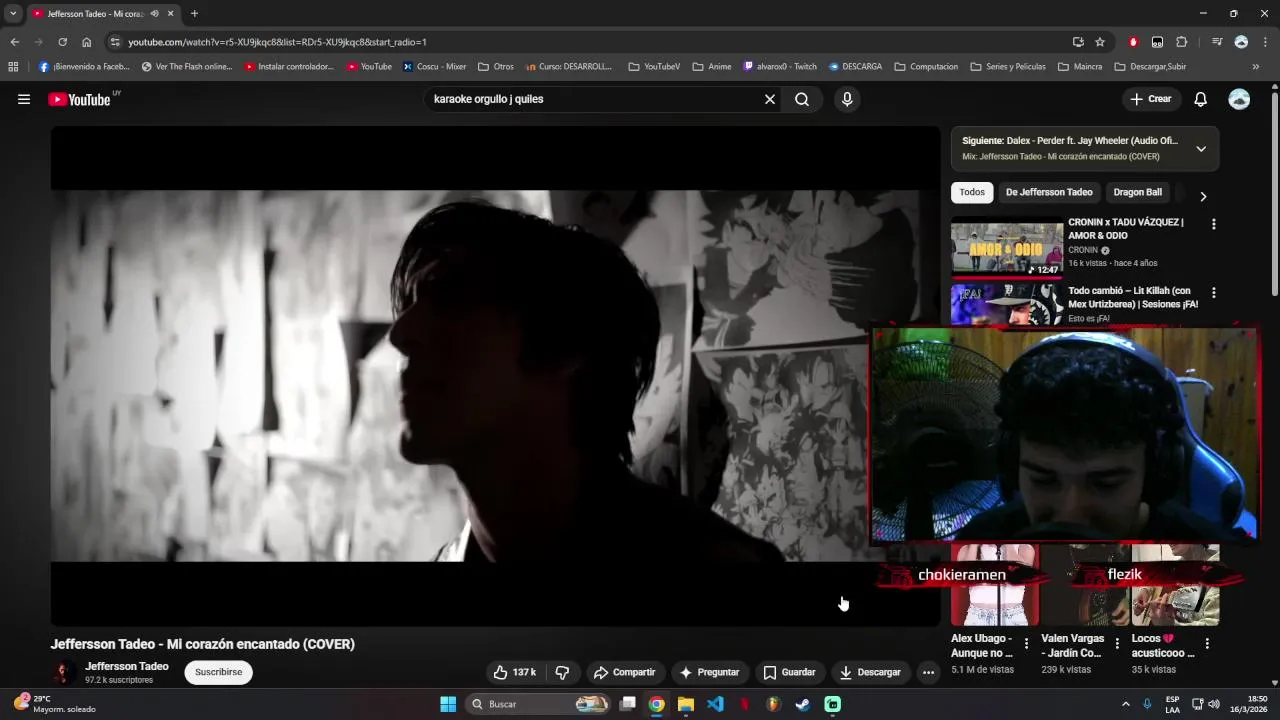The width and height of the screenshot is (1280, 720).
Task: Open the Otros bookmarks folder
Action: [x=496, y=67]
